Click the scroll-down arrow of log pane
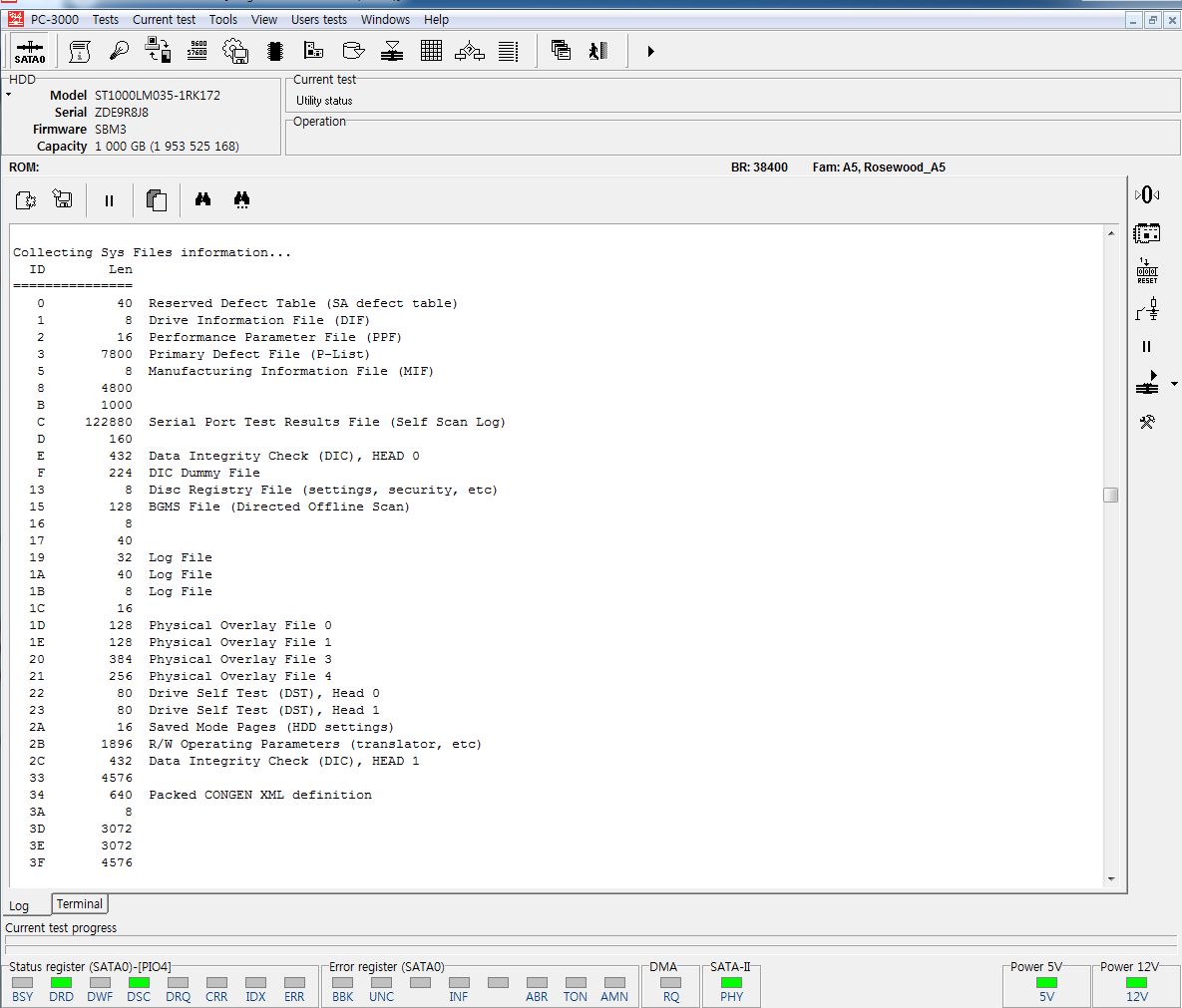 tap(1111, 879)
